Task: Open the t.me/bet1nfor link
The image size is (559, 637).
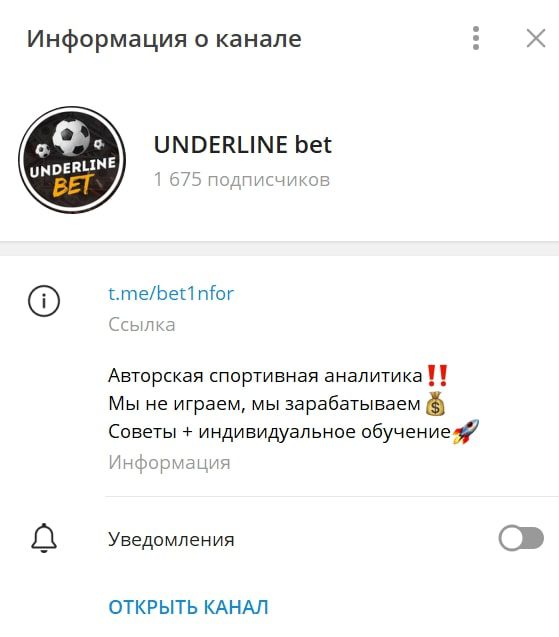Action: pos(171,293)
